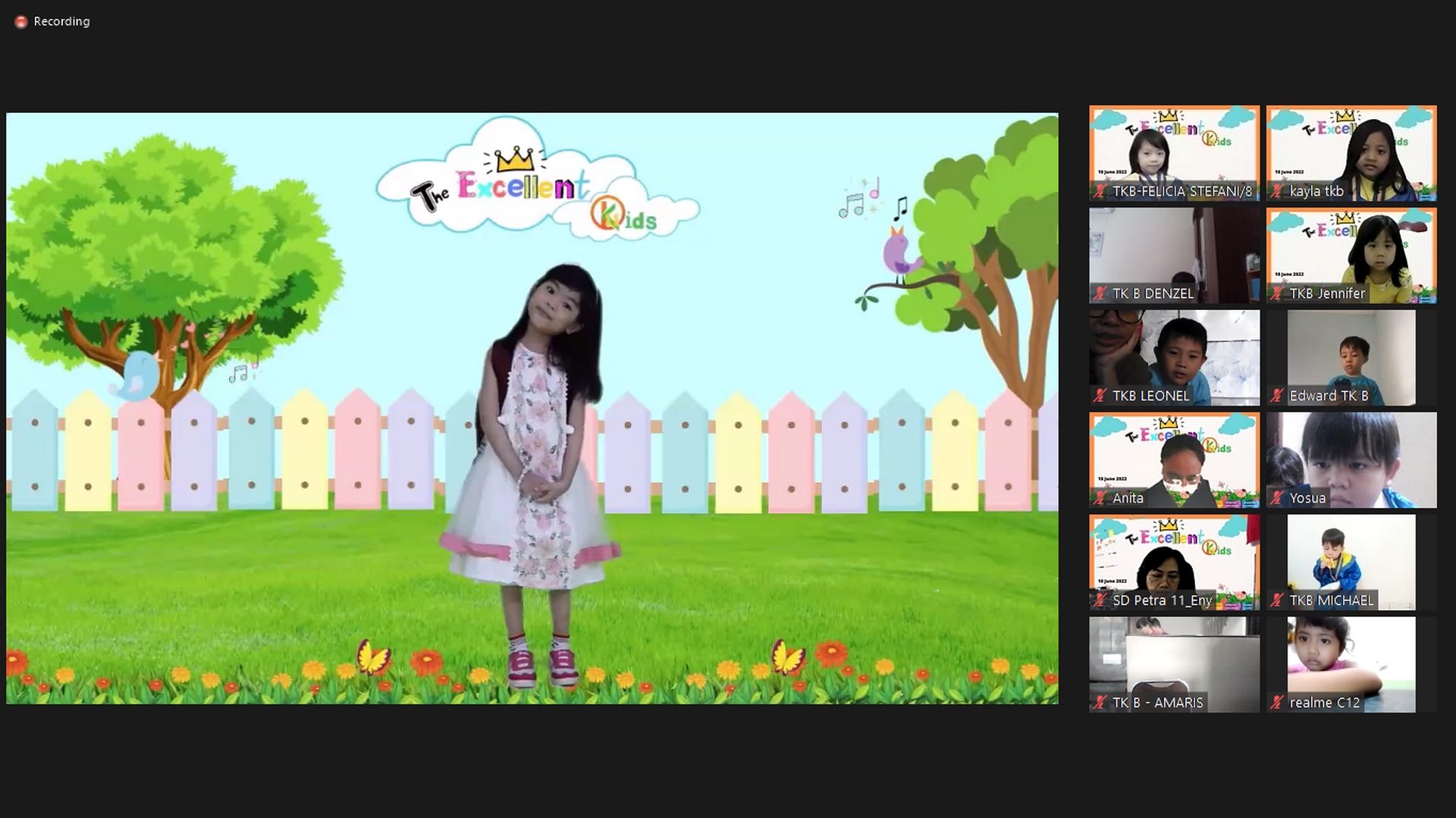Click the main shared video of girl
Image resolution: width=1456 pixels, height=818 pixels.
pos(532,409)
